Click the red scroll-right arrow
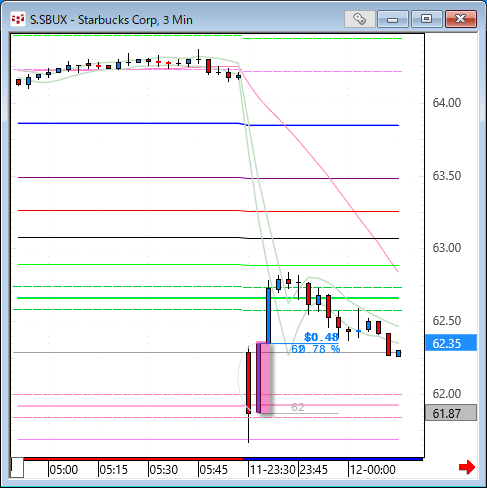Image resolution: width=487 pixels, height=488 pixels. coord(466,467)
